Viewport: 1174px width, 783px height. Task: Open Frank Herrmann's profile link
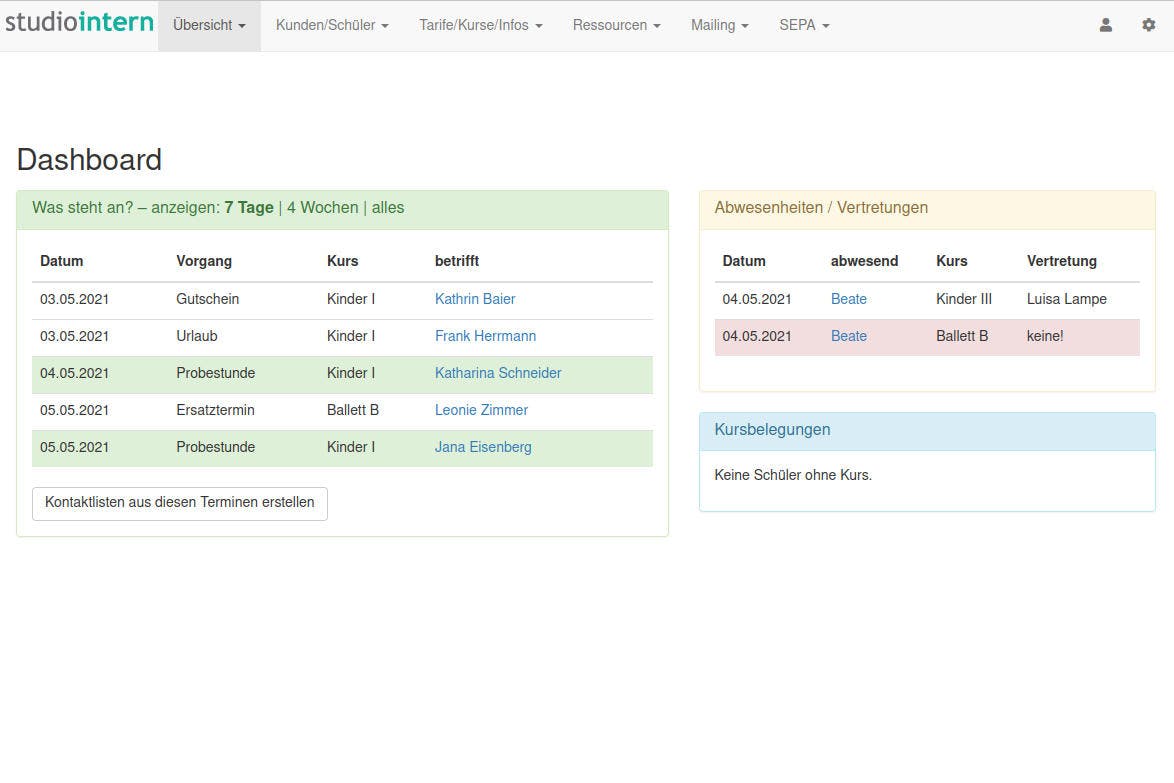point(485,336)
